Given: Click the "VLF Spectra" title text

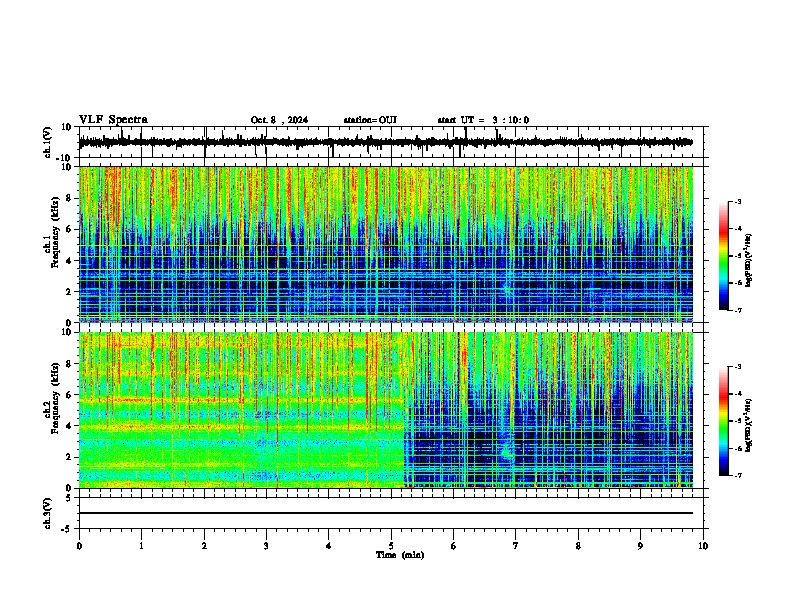Looking at the screenshot, I should pos(113,120).
